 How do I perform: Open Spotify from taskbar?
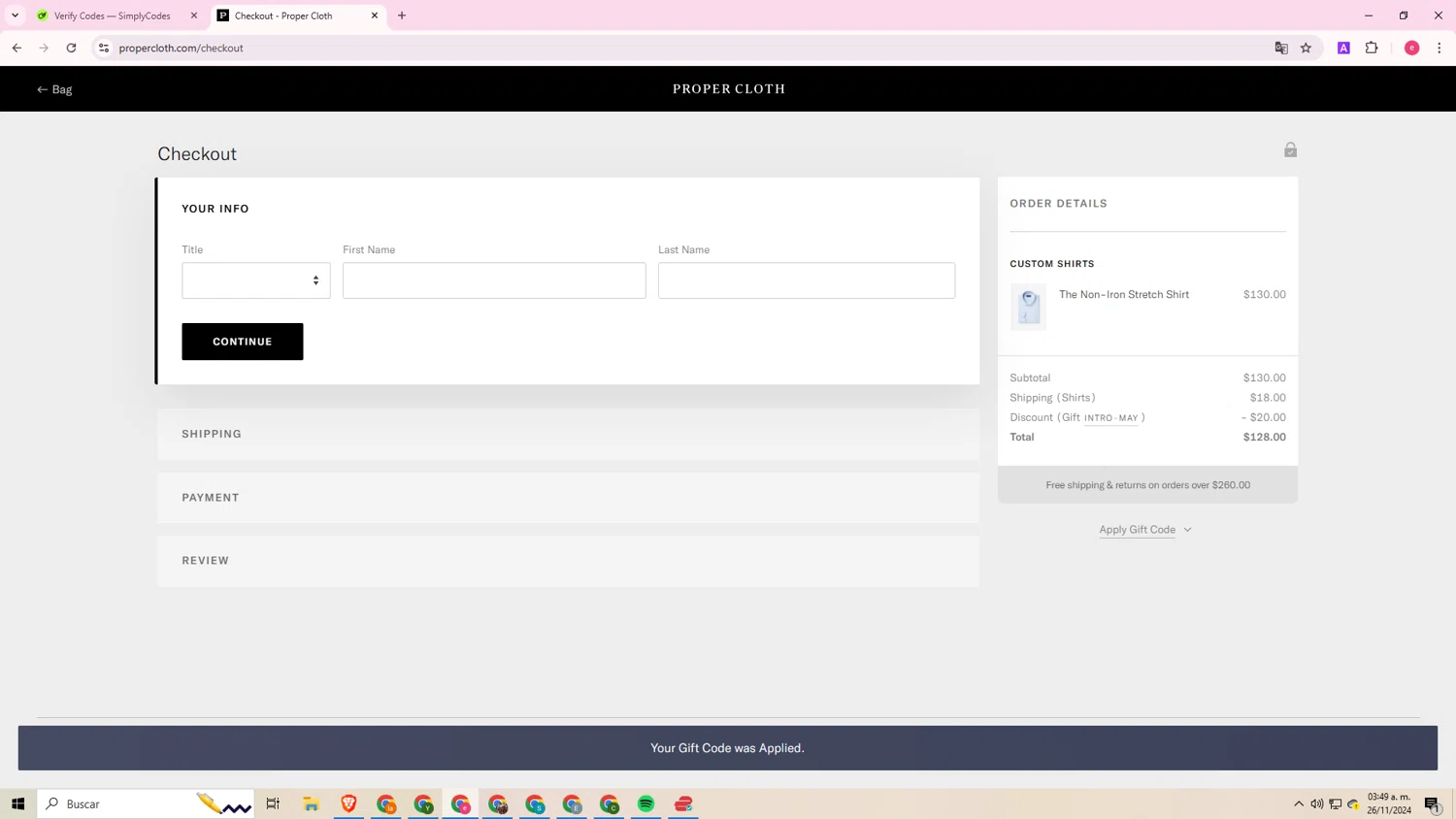(x=646, y=803)
